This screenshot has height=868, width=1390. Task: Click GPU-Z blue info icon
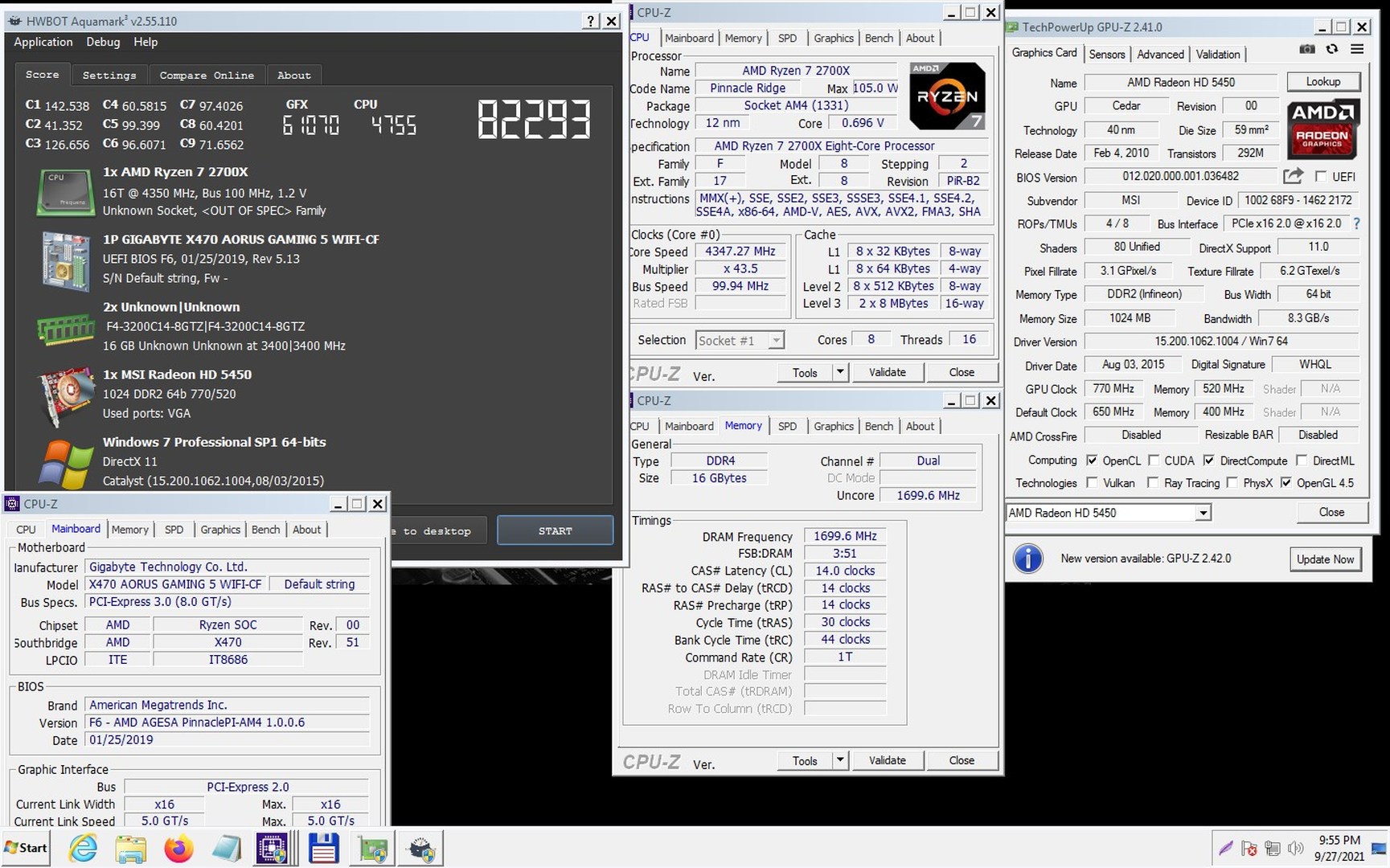[x=1027, y=558]
